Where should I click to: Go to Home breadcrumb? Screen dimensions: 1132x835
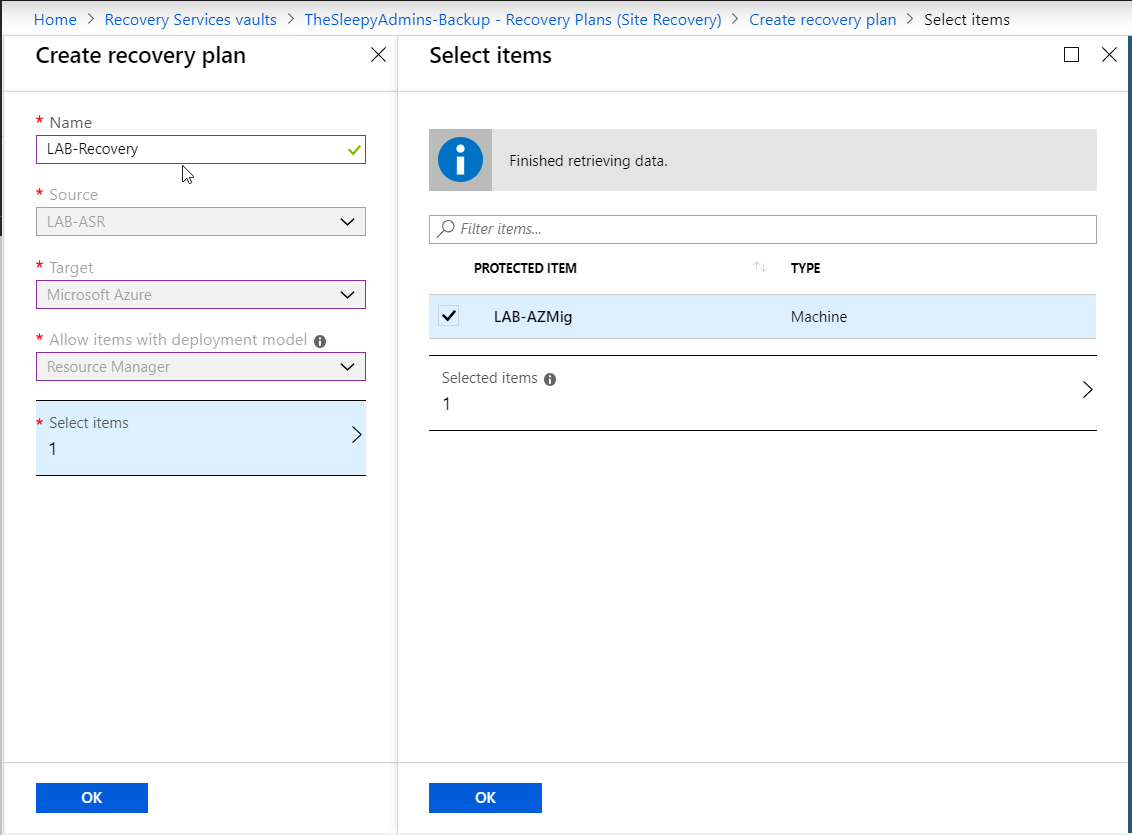pyautogui.click(x=55, y=20)
